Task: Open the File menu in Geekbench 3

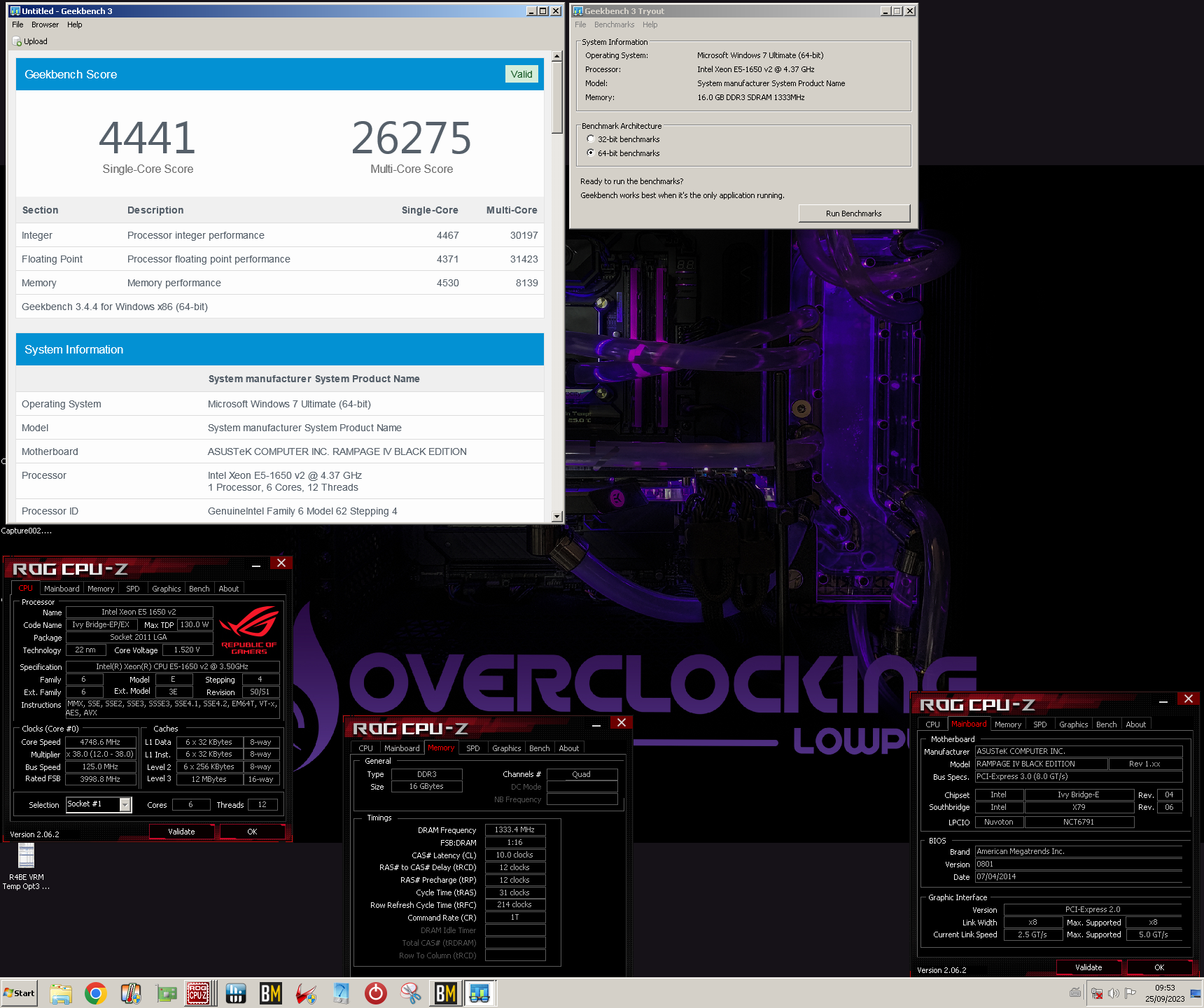Action: (x=17, y=24)
